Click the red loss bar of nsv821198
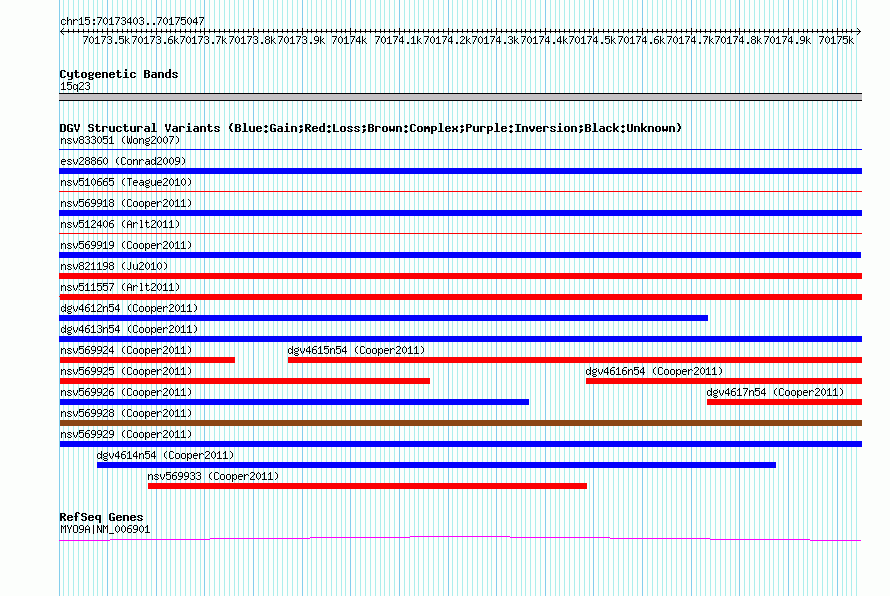This screenshot has width=890, height=596. [460, 276]
